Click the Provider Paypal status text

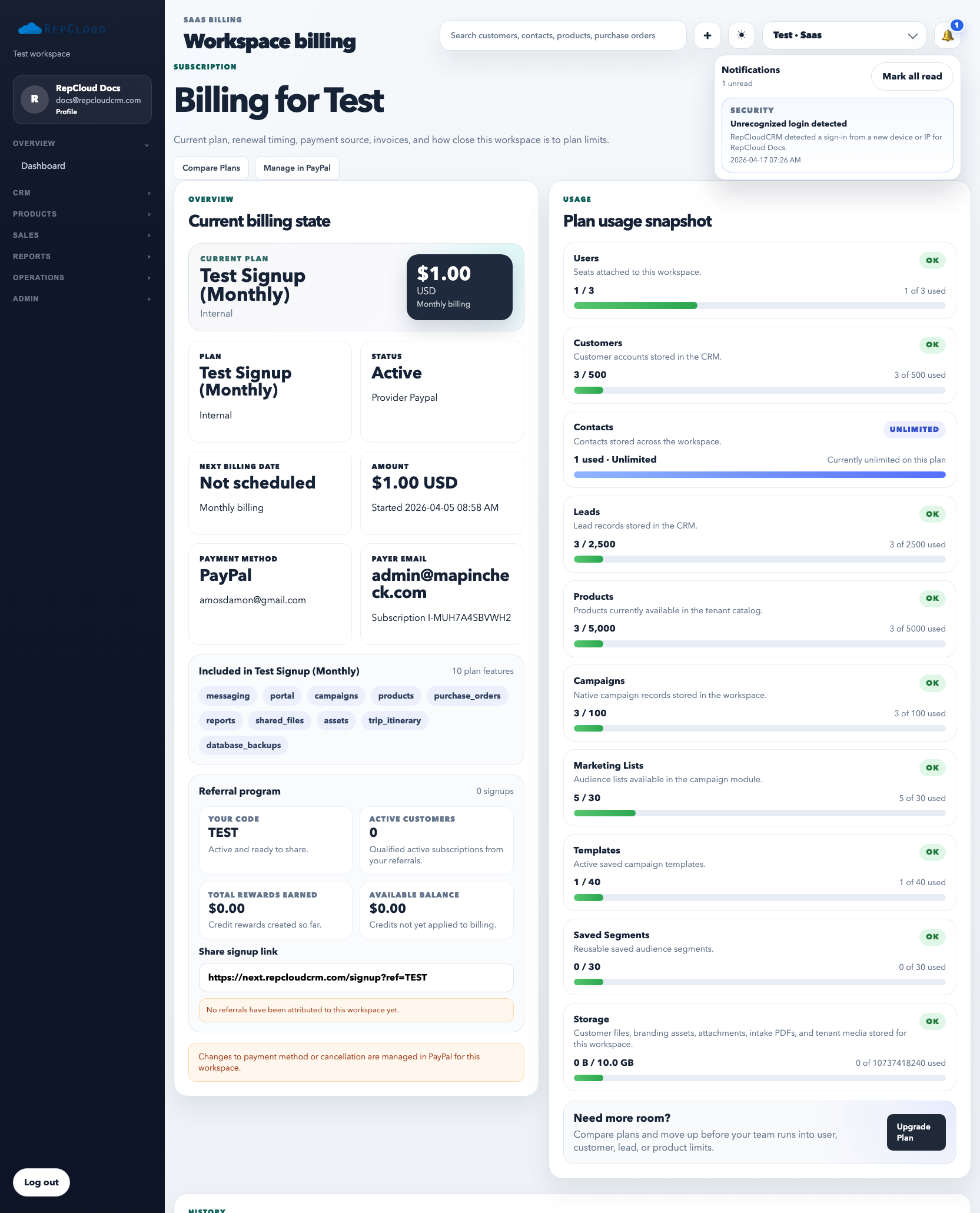pyautogui.click(x=404, y=397)
